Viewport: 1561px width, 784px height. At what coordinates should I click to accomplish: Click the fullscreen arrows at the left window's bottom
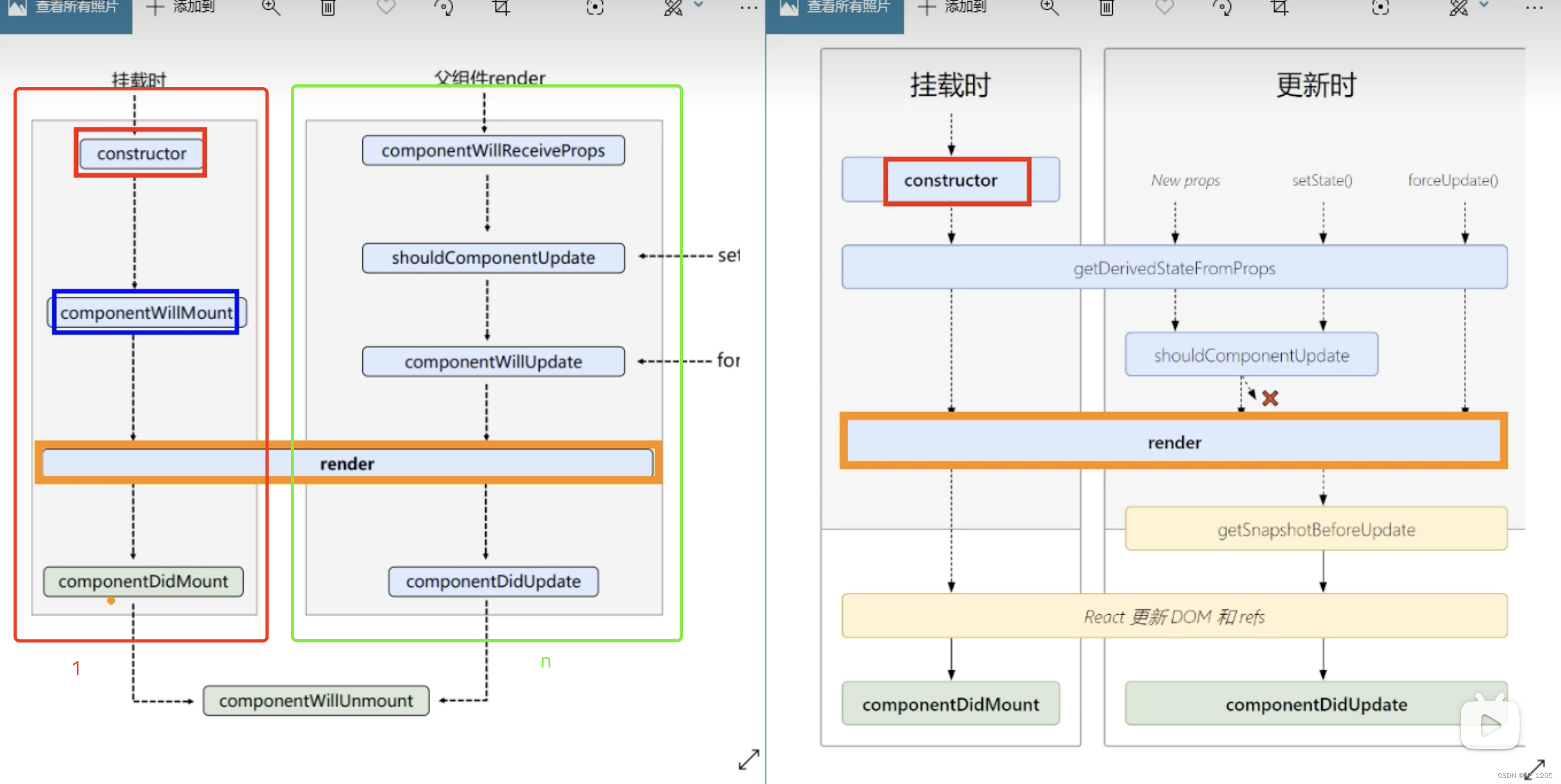pos(749,759)
